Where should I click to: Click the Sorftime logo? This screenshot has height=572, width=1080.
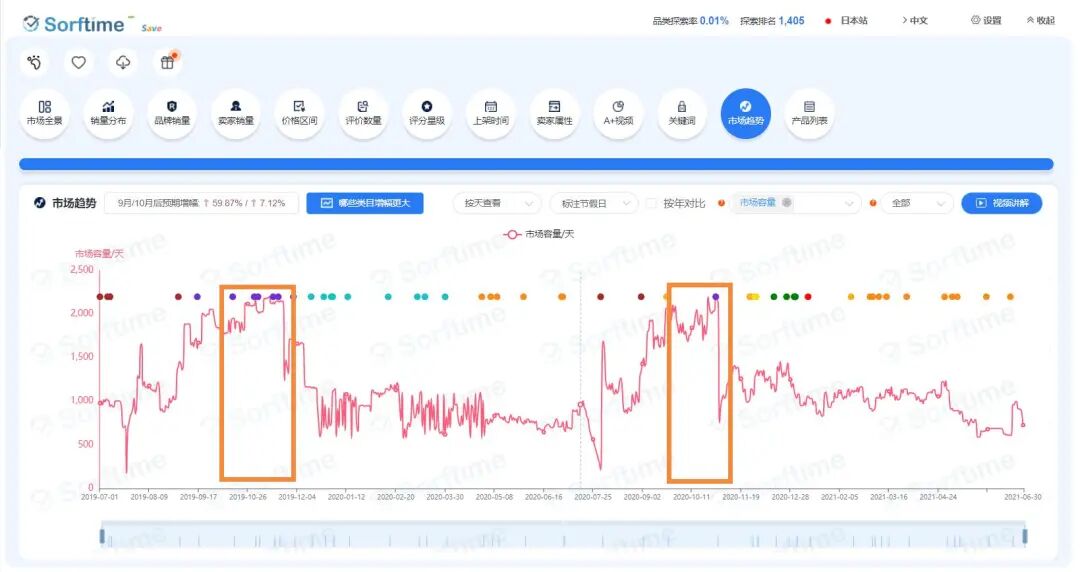74,24
